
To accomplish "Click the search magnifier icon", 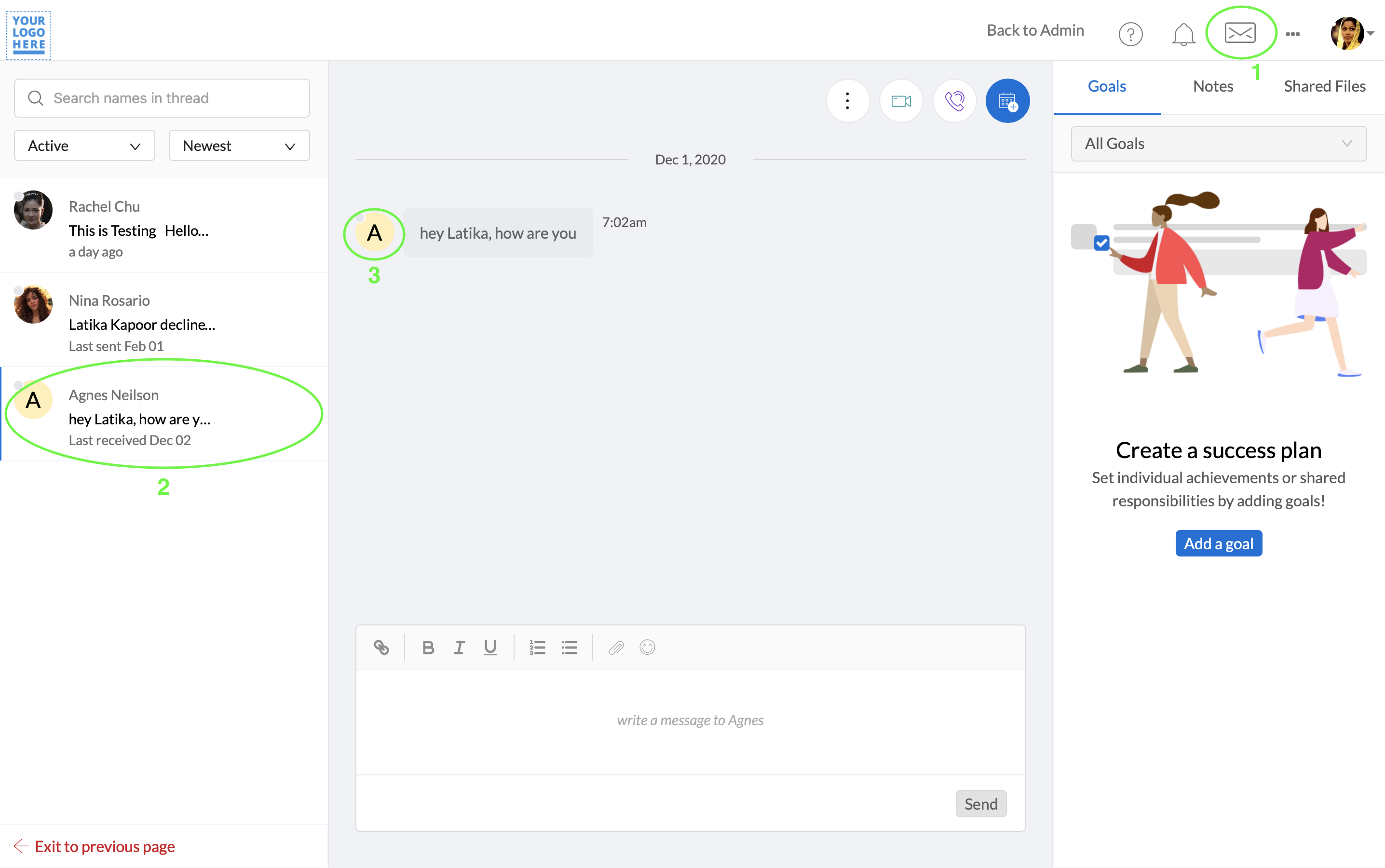I will pyautogui.click(x=35, y=97).
